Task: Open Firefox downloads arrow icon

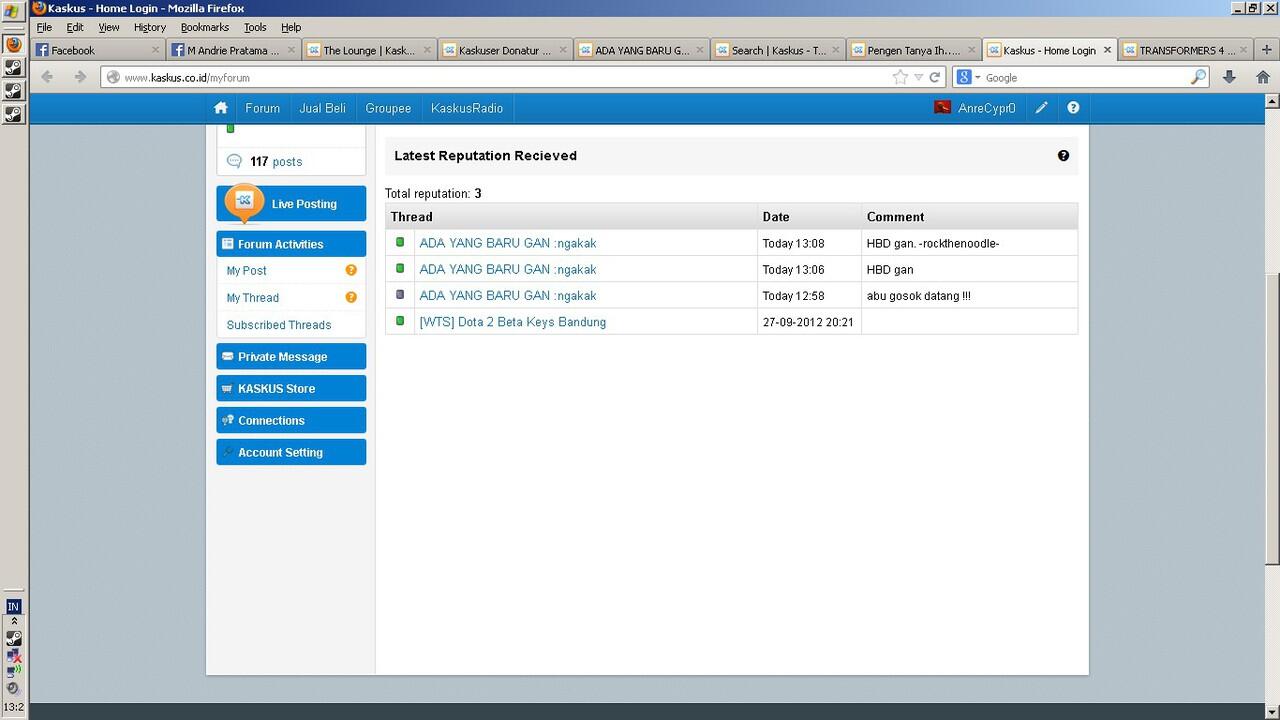Action: [x=1229, y=77]
